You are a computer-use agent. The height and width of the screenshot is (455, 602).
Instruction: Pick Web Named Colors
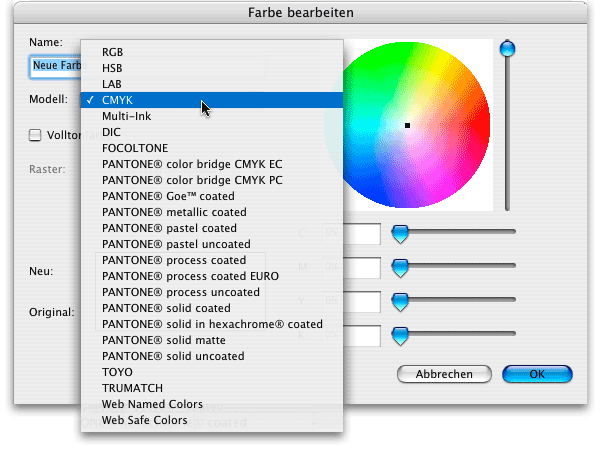pyautogui.click(x=212, y=404)
